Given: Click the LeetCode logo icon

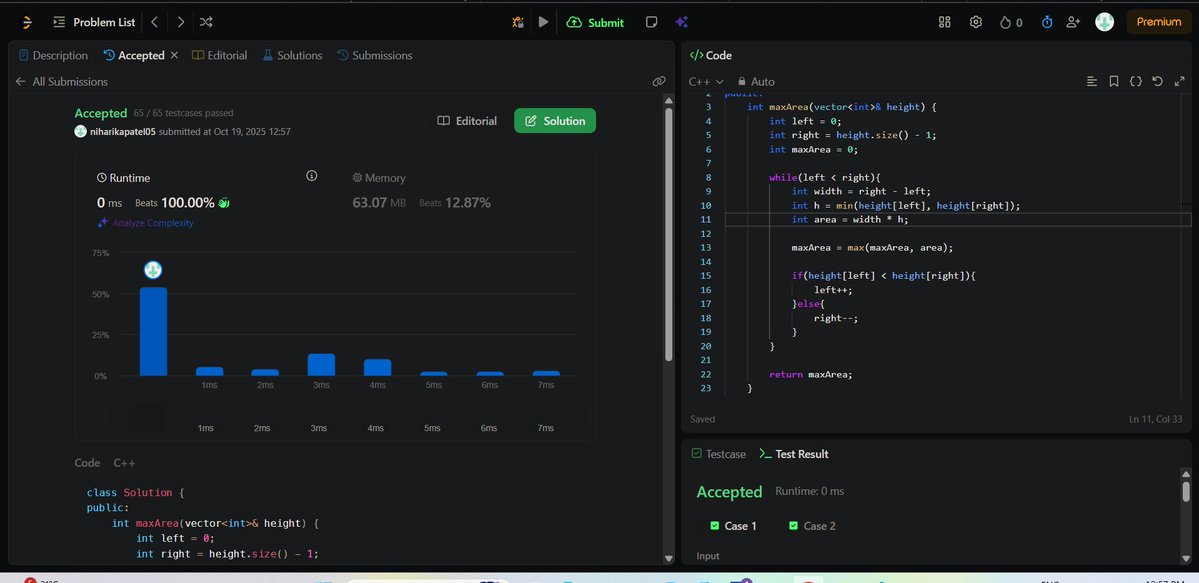Looking at the screenshot, I should click(x=28, y=22).
